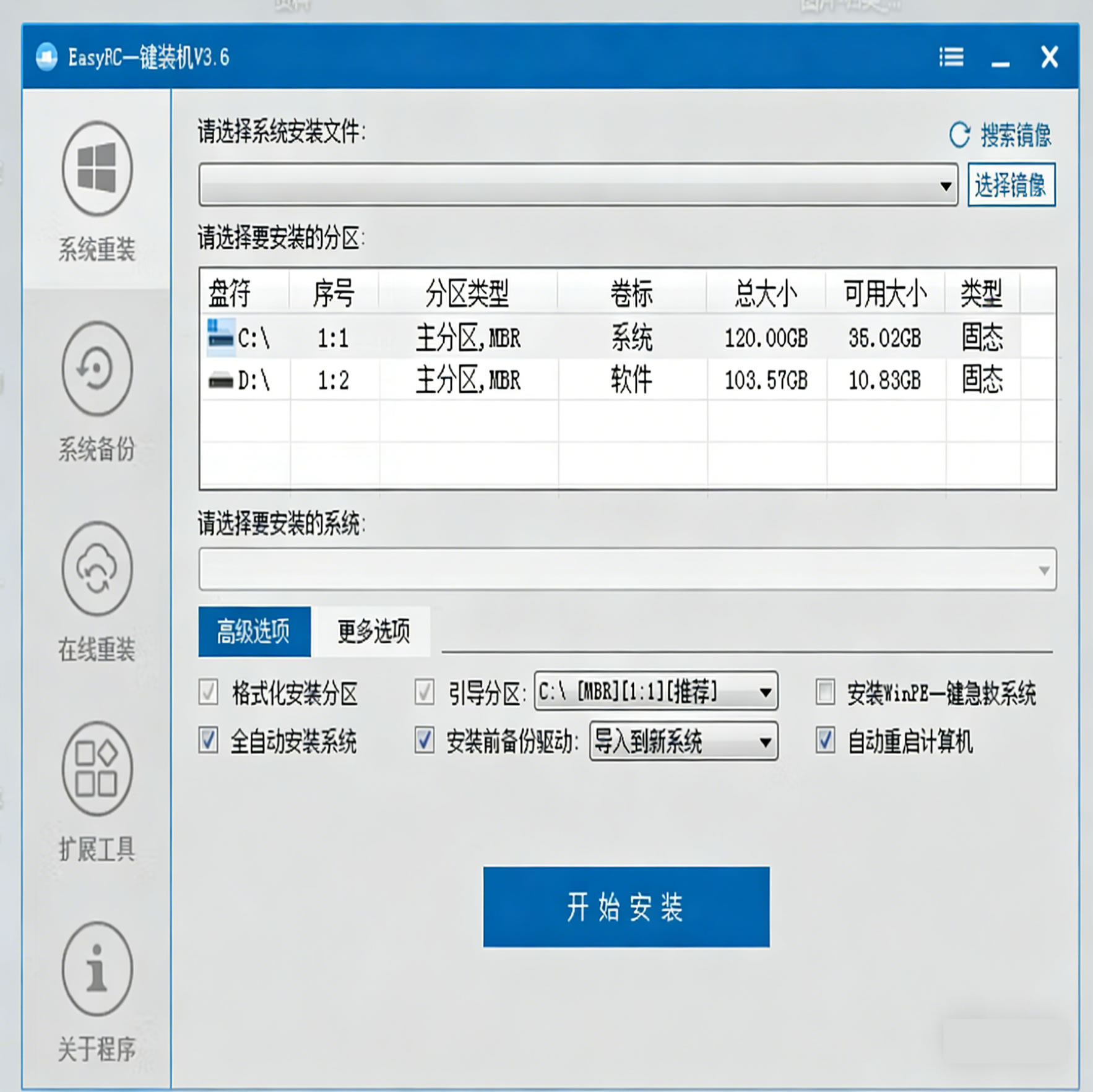Open the 系统重装 Windows logo icon
Viewport: 1093px width, 1092px height.
[x=97, y=168]
